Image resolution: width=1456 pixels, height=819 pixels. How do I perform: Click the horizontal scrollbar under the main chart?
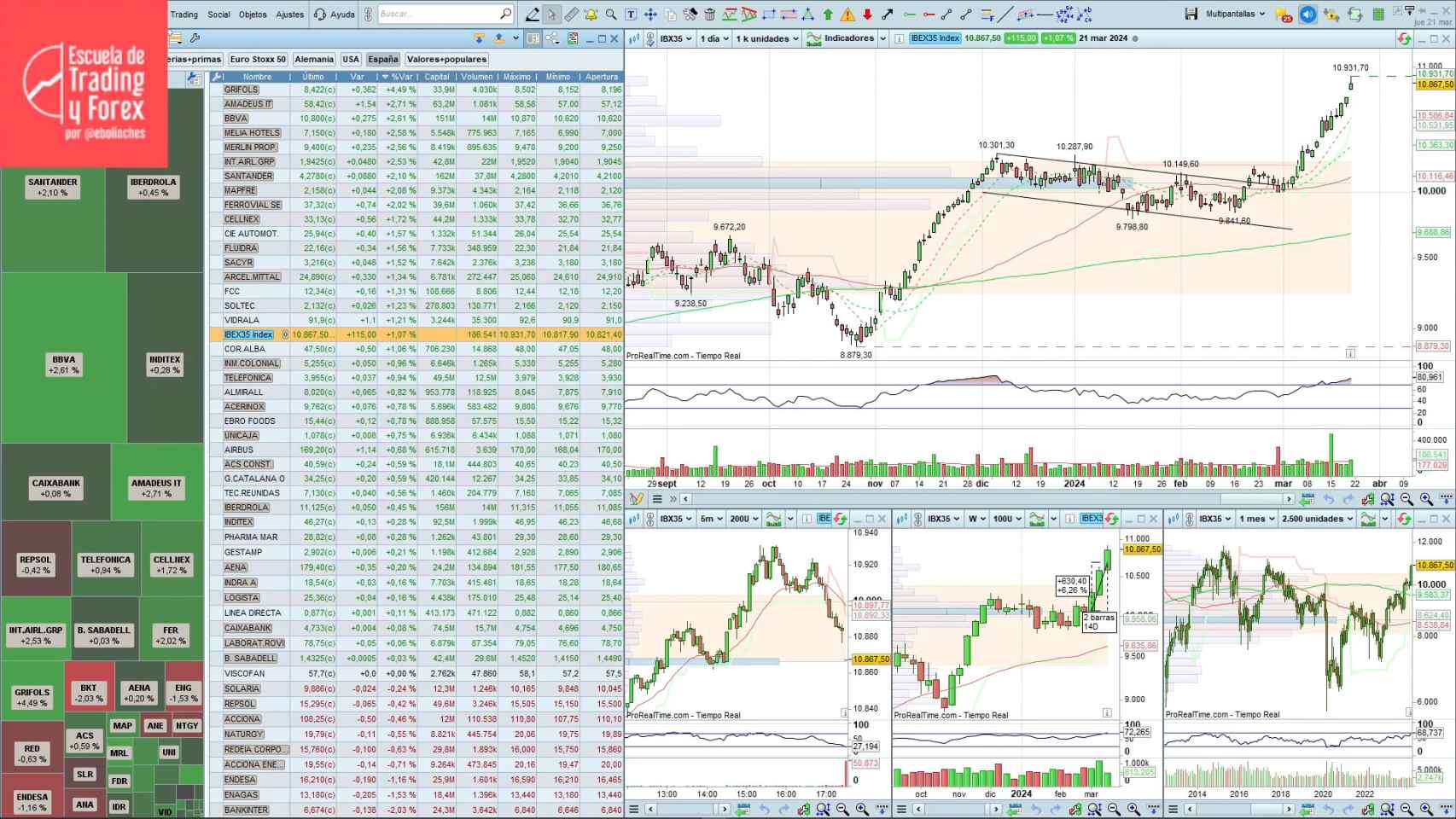[986, 499]
